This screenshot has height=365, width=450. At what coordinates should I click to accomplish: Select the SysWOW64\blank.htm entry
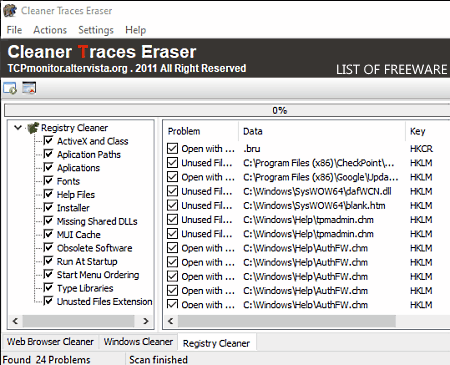point(314,205)
